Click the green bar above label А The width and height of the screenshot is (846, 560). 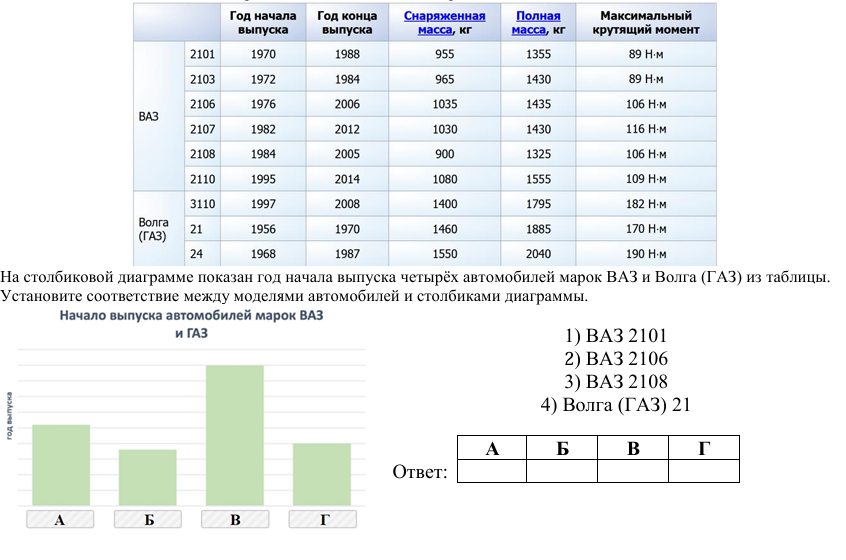pyautogui.click(x=60, y=465)
